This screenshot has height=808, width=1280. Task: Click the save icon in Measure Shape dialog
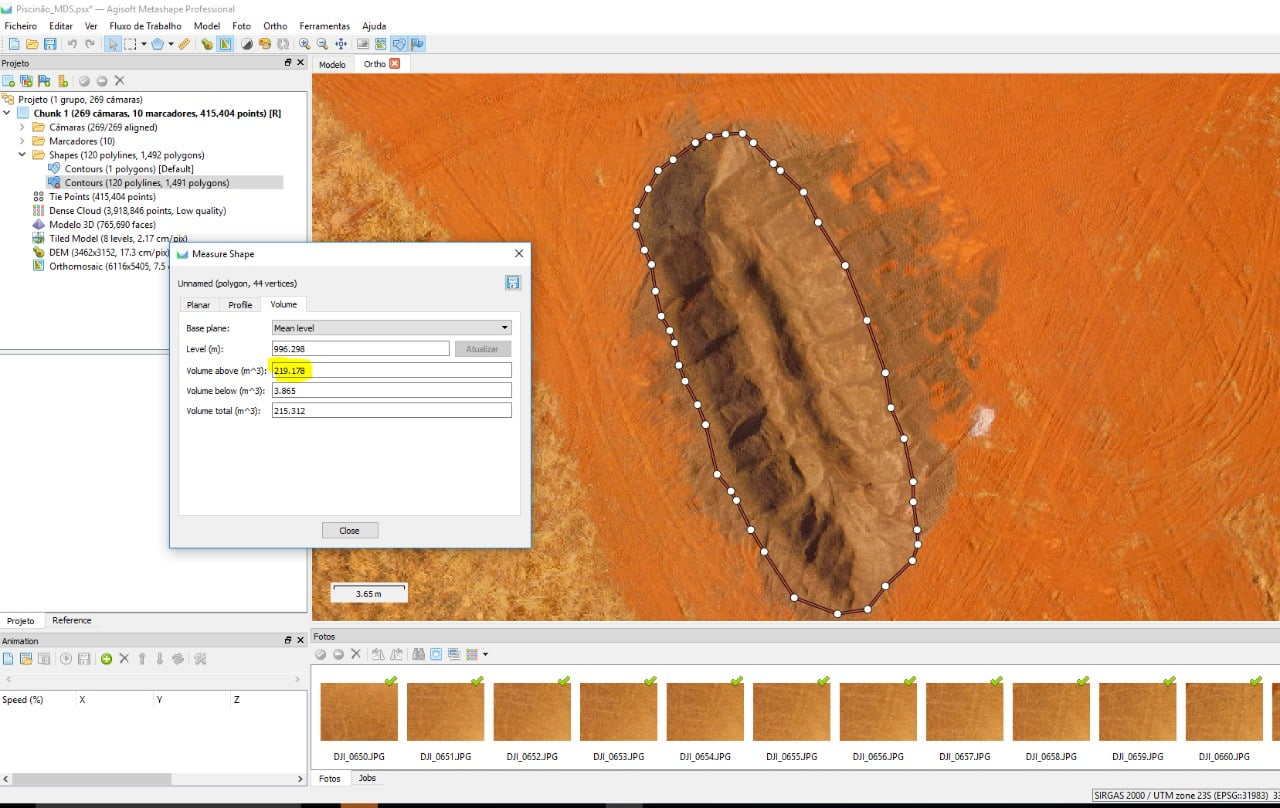pos(513,283)
